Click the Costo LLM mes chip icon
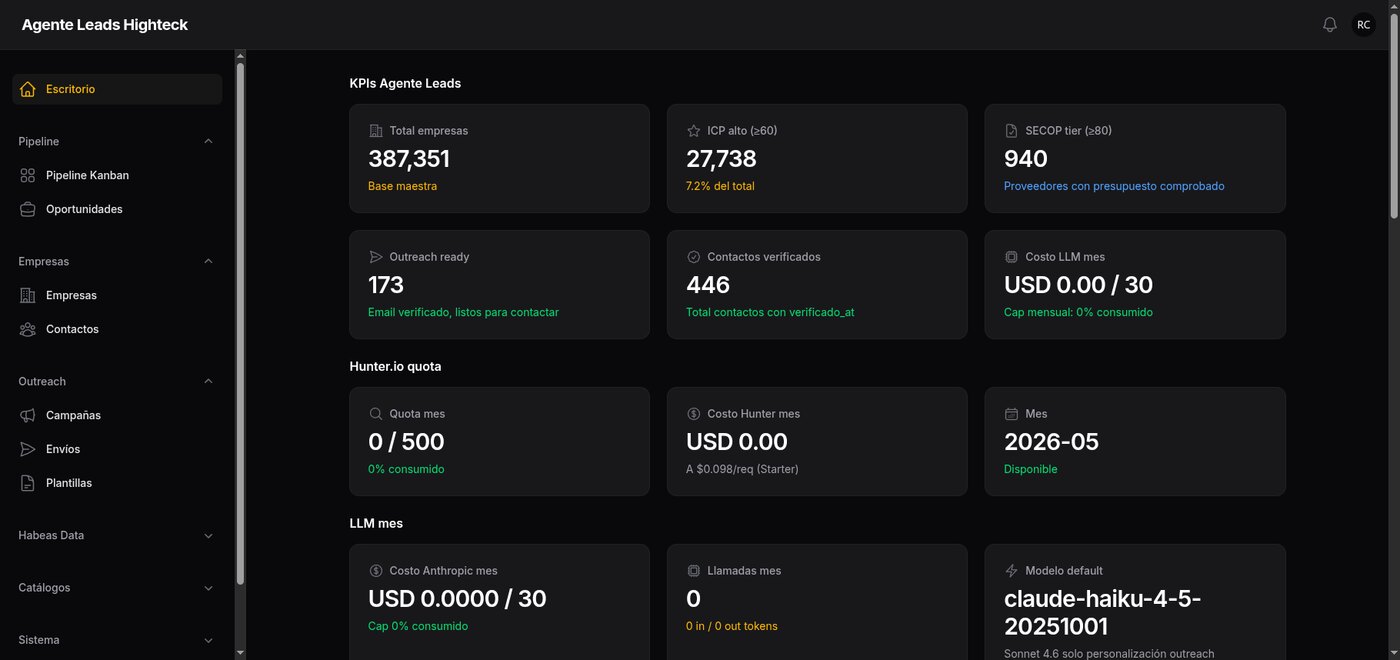The image size is (1400, 660). pos(1012,257)
